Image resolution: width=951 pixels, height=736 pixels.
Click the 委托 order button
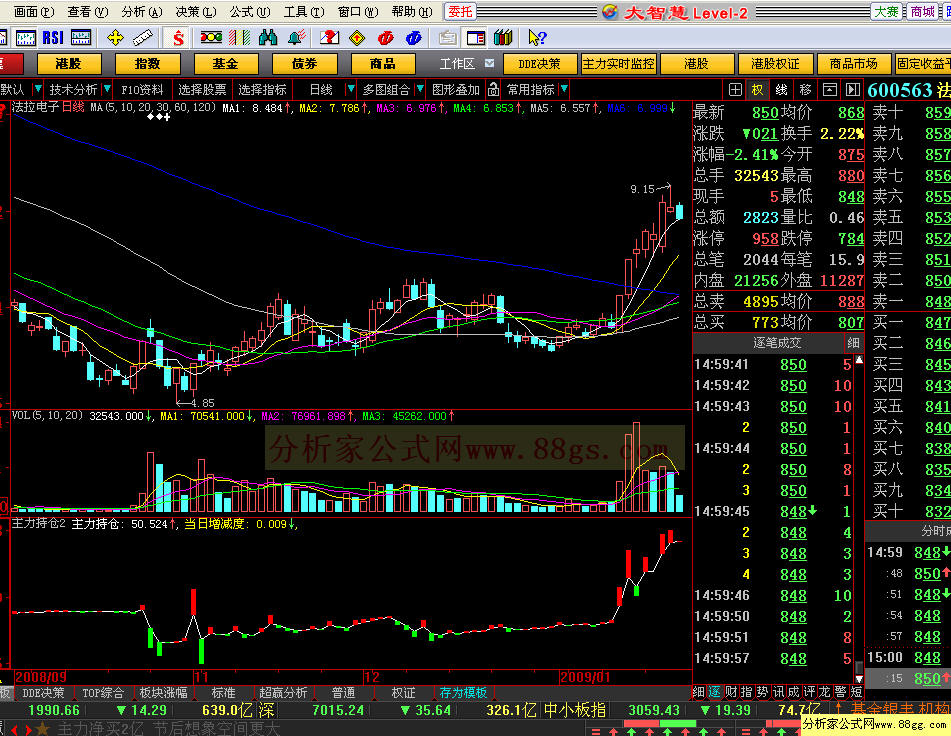tap(460, 12)
